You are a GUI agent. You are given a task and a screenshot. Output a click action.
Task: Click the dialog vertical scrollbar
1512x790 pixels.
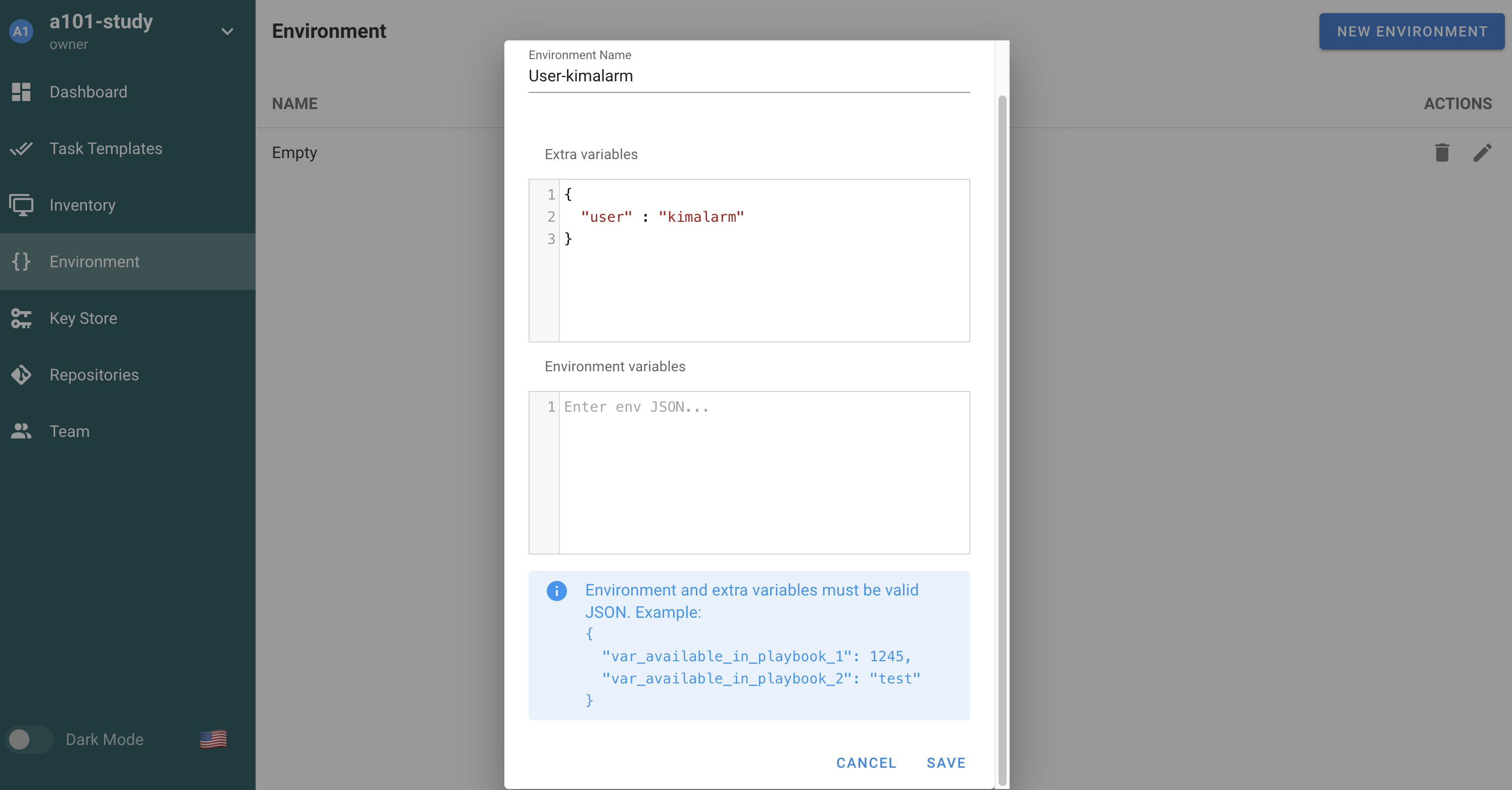[1002, 440]
